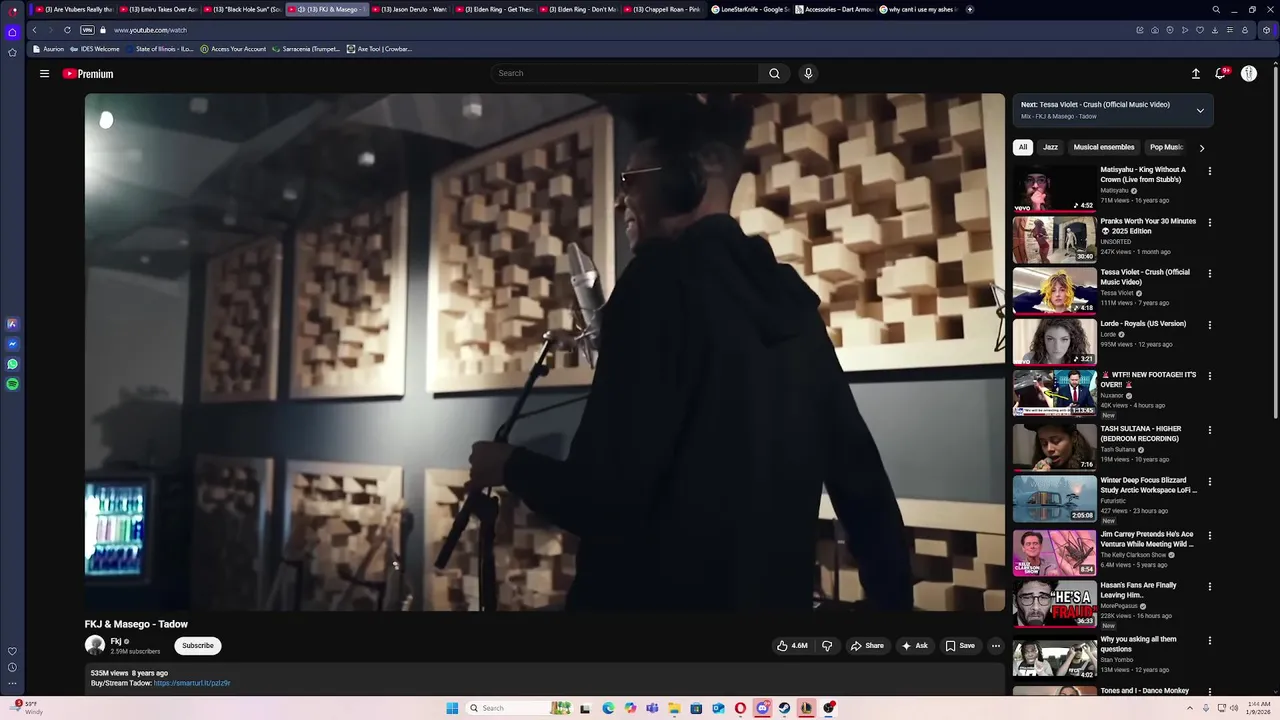Open Tones and I Dance Monkey title
The width and height of the screenshot is (1280, 720).
[x=1145, y=691]
